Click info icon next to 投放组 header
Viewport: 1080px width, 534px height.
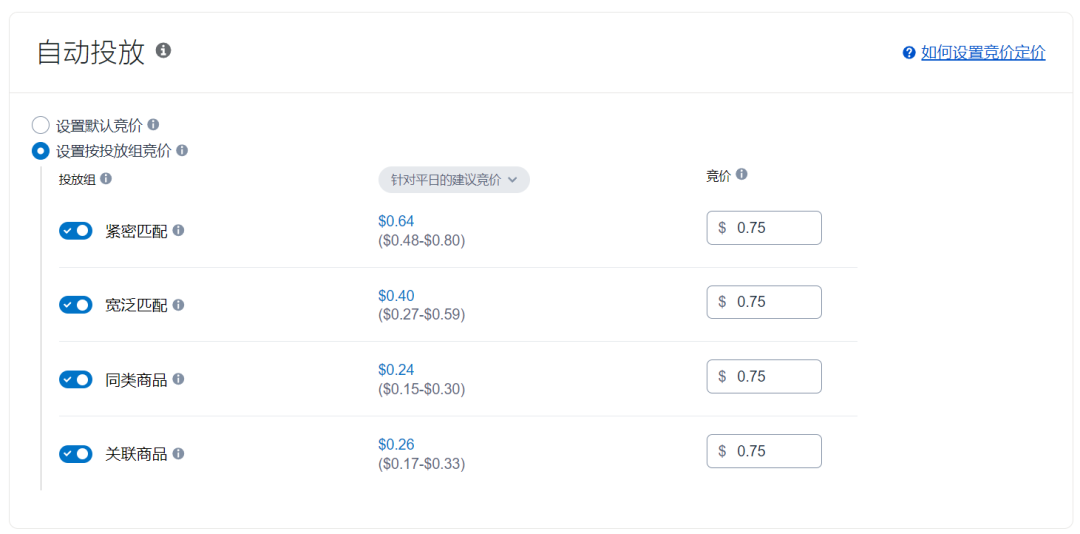pos(105,178)
